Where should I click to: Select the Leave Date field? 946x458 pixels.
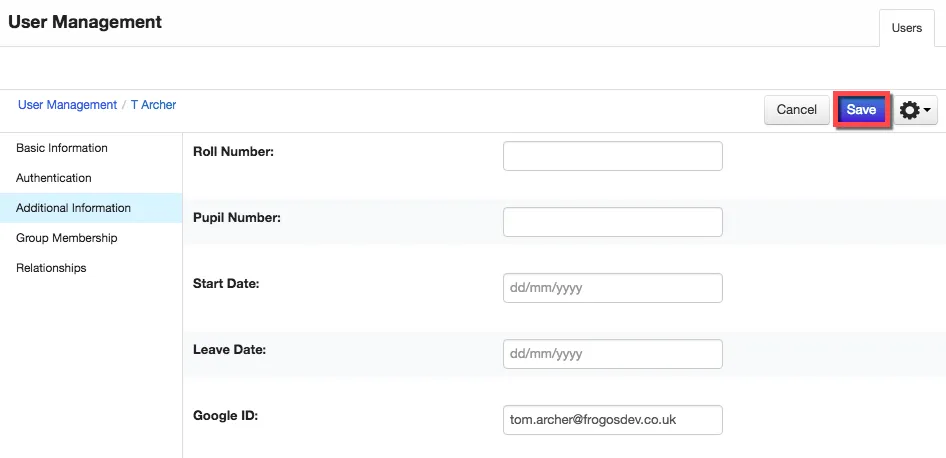(612, 354)
